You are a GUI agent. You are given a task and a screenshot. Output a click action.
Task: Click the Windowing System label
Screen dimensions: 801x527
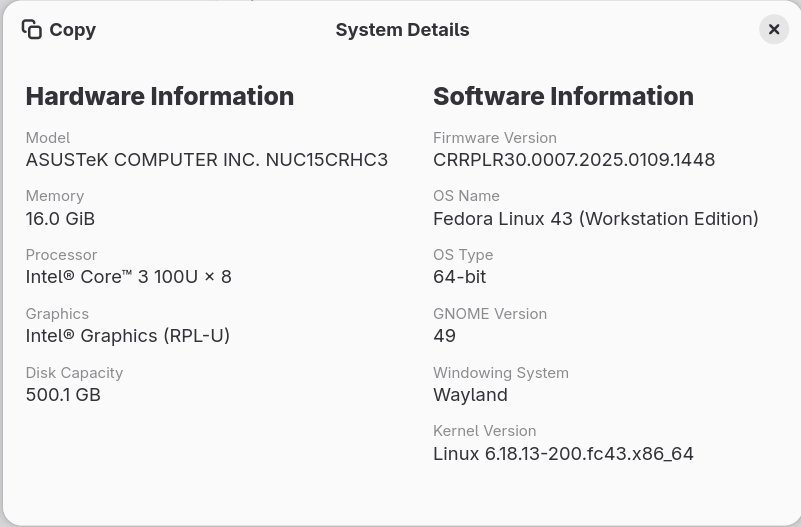point(500,373)
